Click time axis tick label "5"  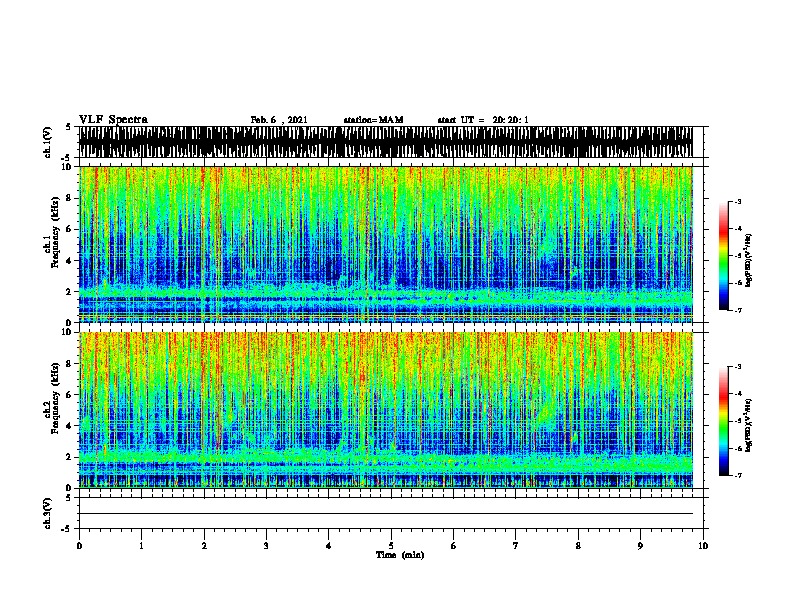[x=391, y=546]
